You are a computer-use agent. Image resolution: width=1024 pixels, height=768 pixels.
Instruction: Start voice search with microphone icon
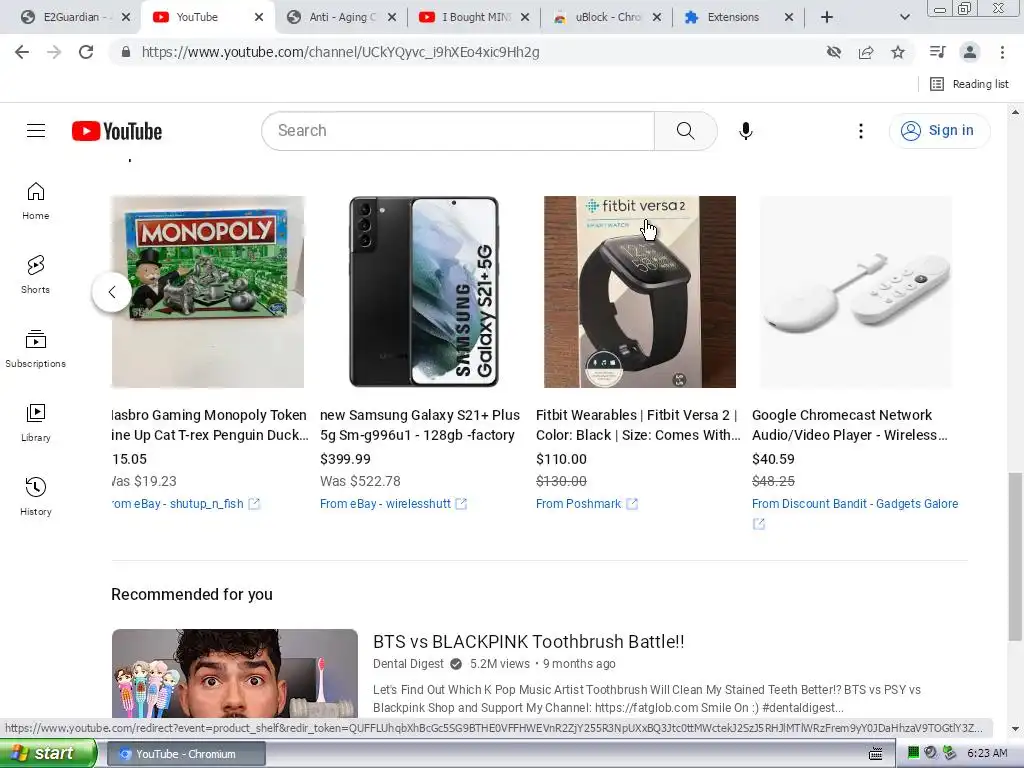click(746, 131)
